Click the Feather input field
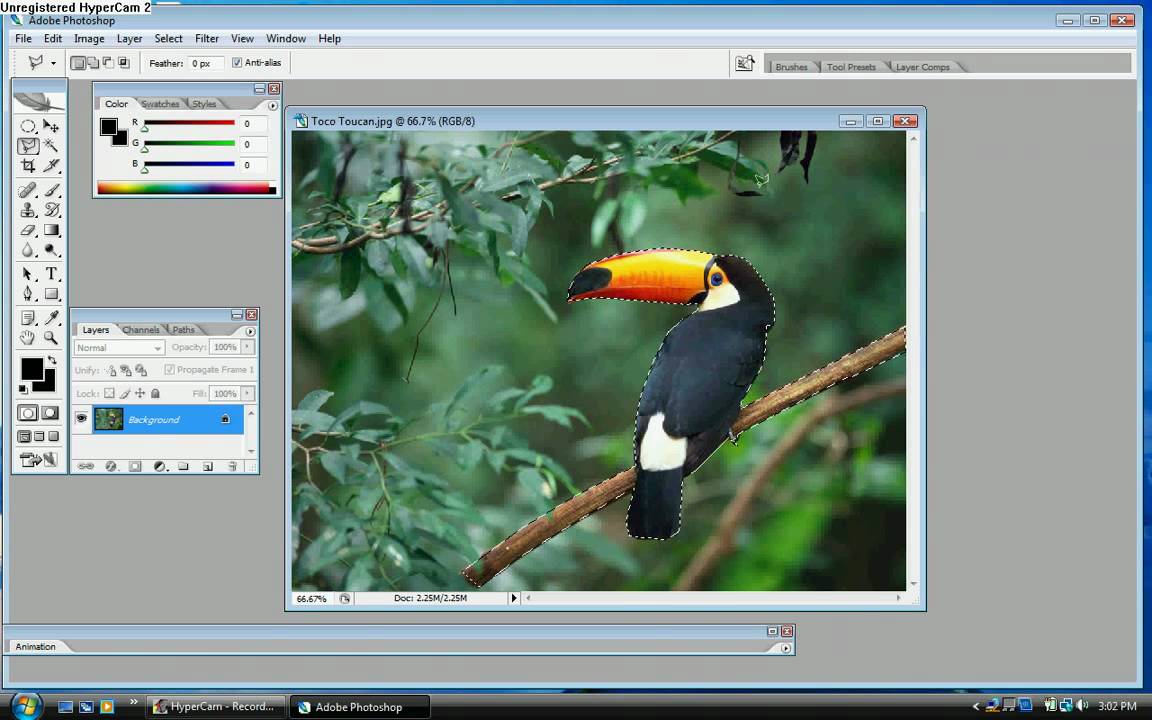This screenshot has width=1152, height=720. (204, 63)
